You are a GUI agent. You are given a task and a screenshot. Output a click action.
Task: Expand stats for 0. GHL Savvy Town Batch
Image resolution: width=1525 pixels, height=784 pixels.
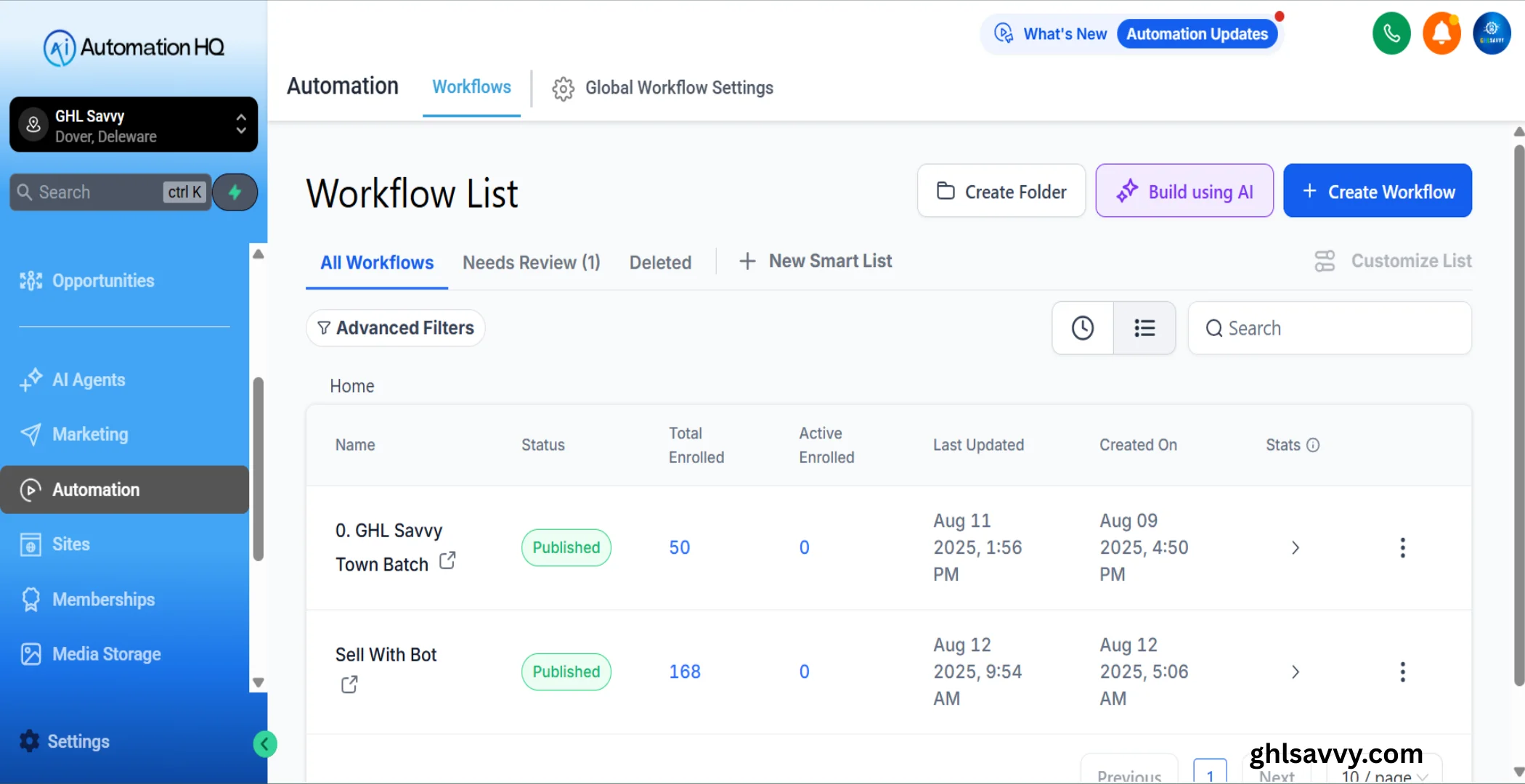pos(1295,547)
